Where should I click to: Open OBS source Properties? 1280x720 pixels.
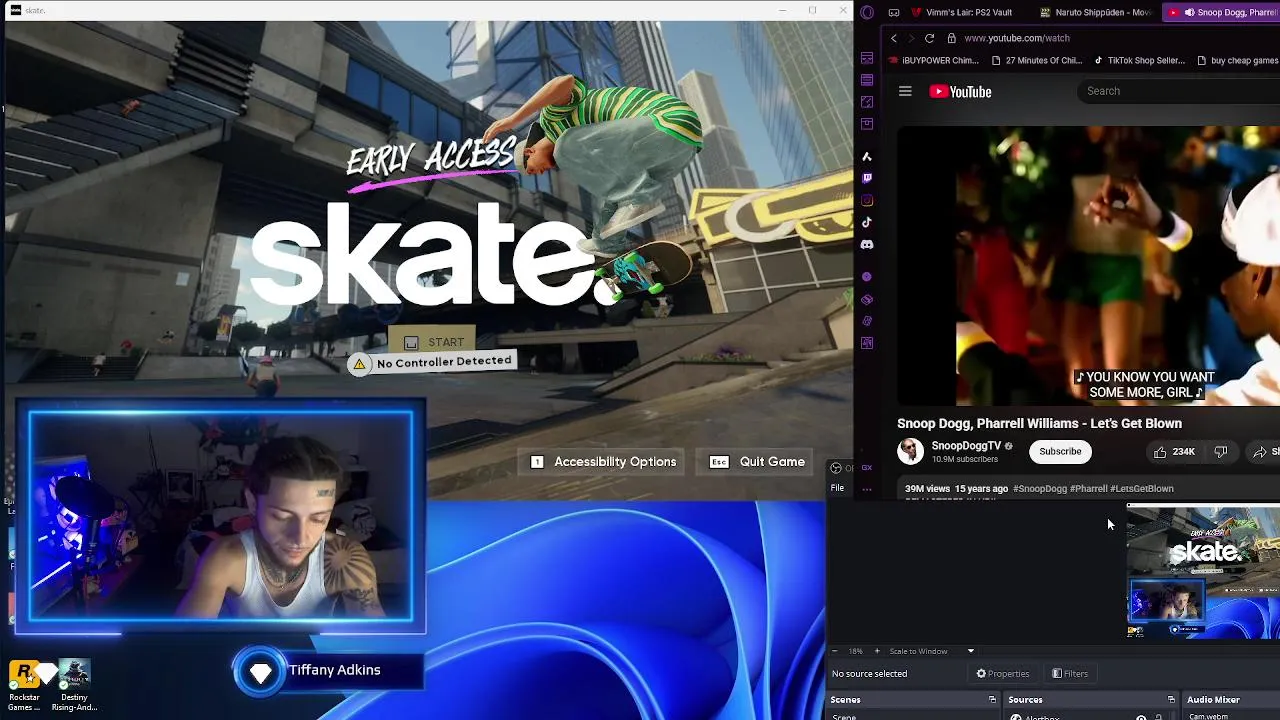tap(1003, 674)
